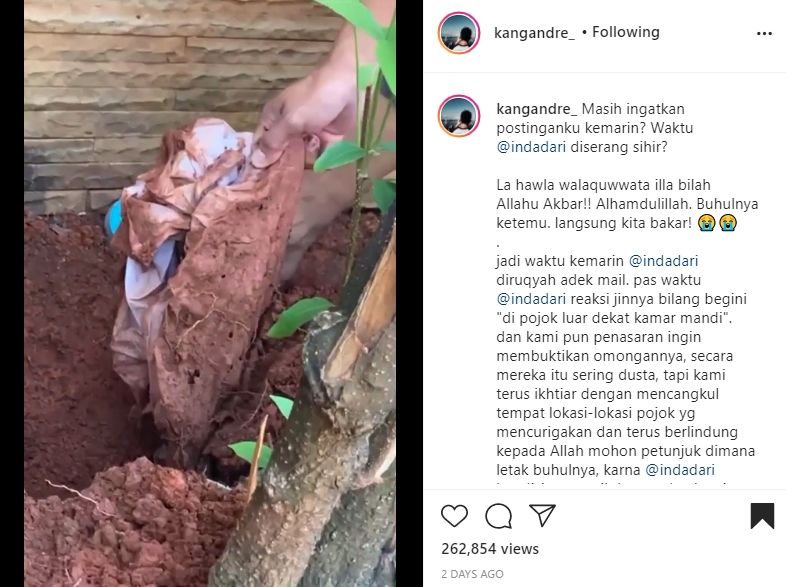Open kangandre_ username in caption
The width and height of the screenshot is (786, 587).
(536, 109)
